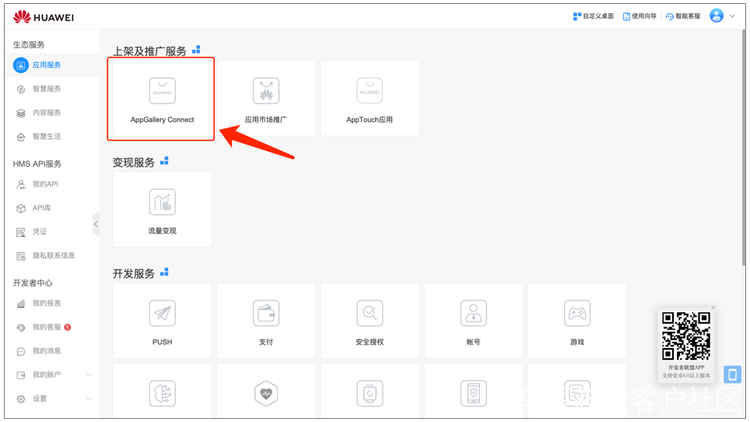Click customize icon beside 开发服务
Image resolution: width=750 pixels, height=422 pixels.
pyautogui.click(x=164, y=272)
